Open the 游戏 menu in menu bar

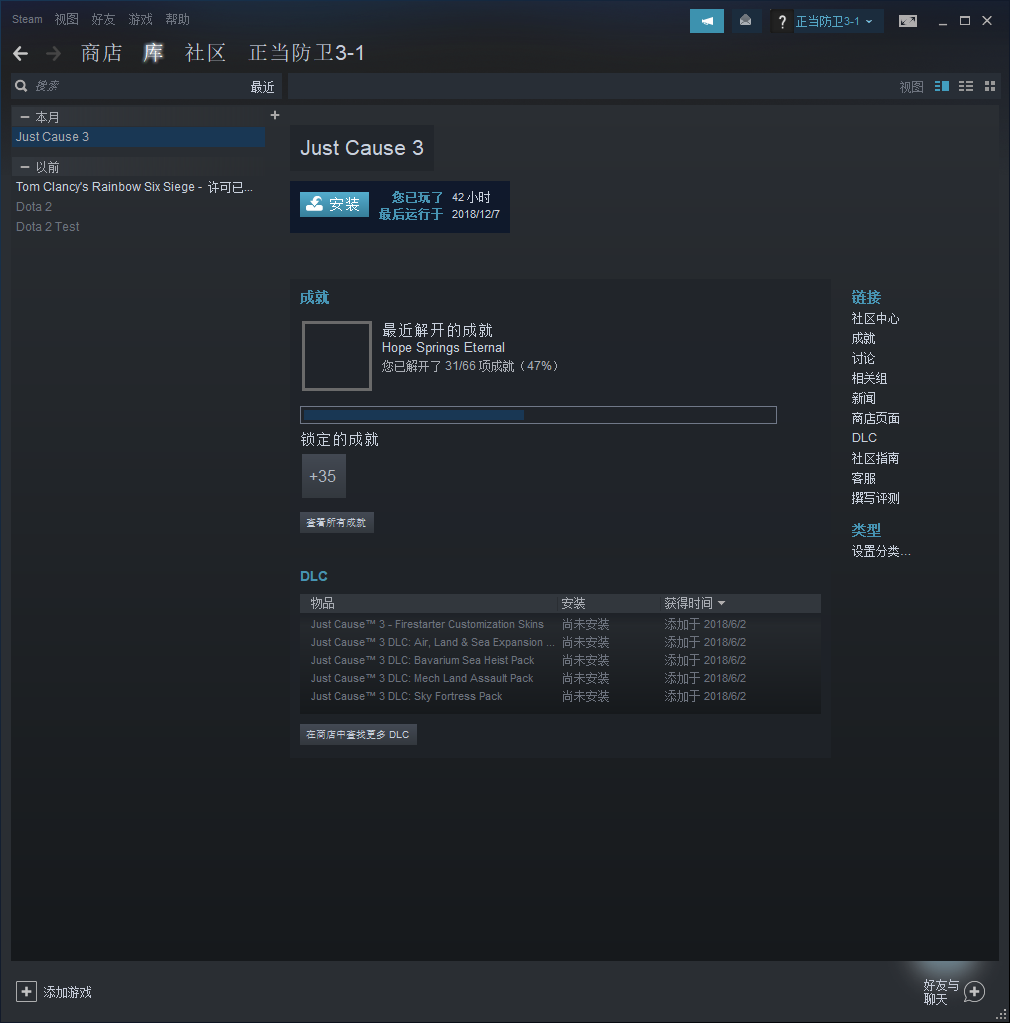coord(140,19)
